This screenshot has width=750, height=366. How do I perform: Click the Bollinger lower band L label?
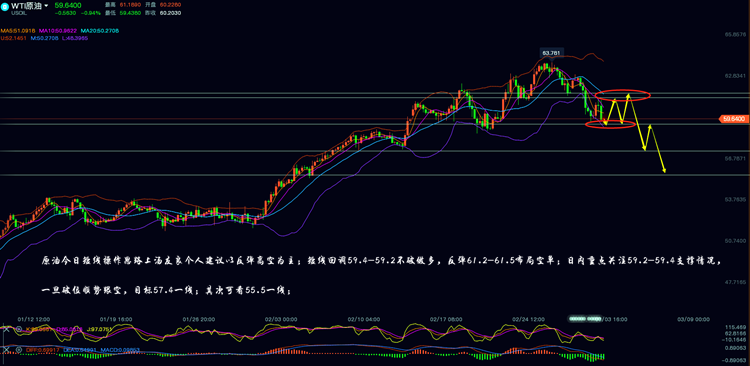75,38
